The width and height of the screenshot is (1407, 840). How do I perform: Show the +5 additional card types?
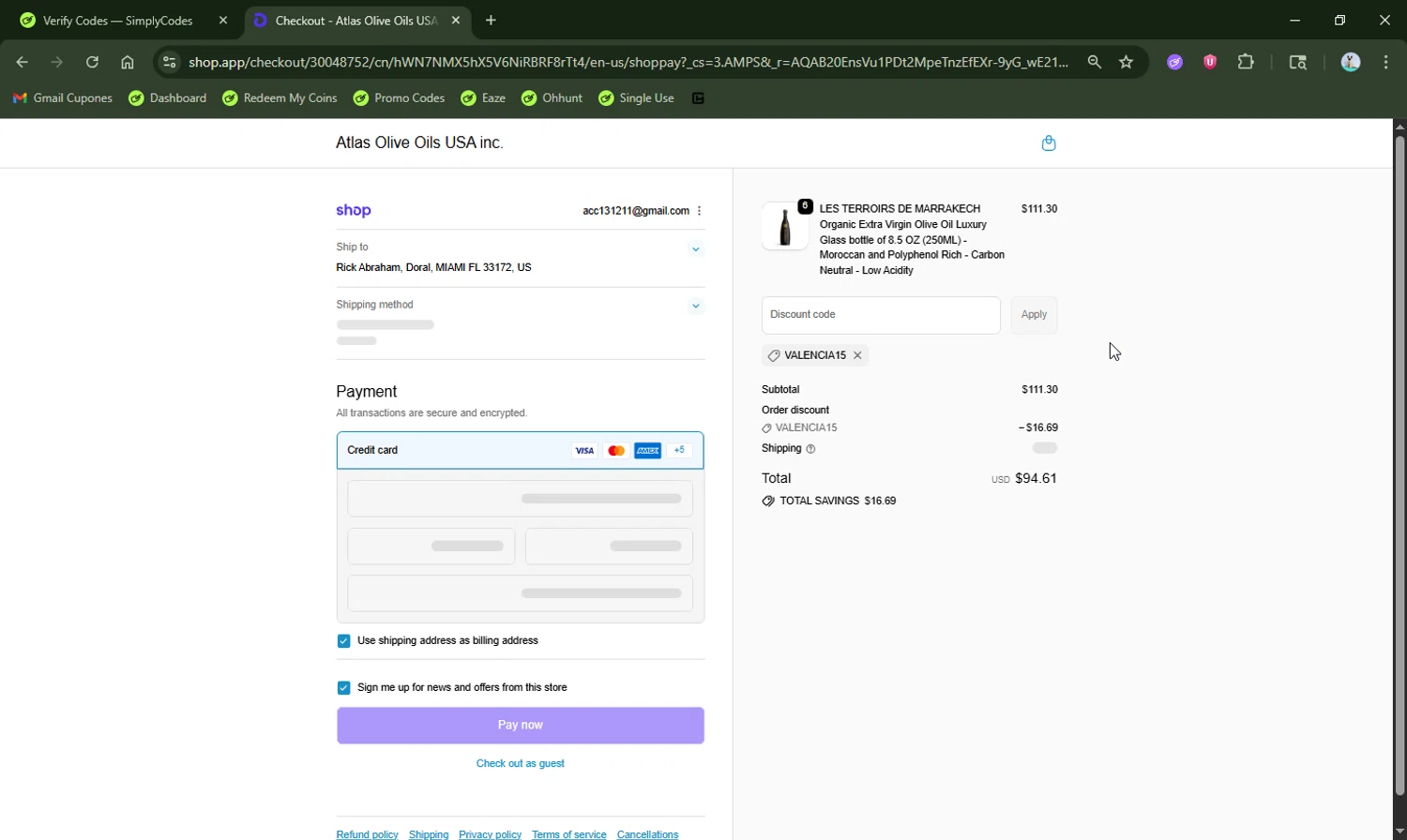tap(680, 451)
